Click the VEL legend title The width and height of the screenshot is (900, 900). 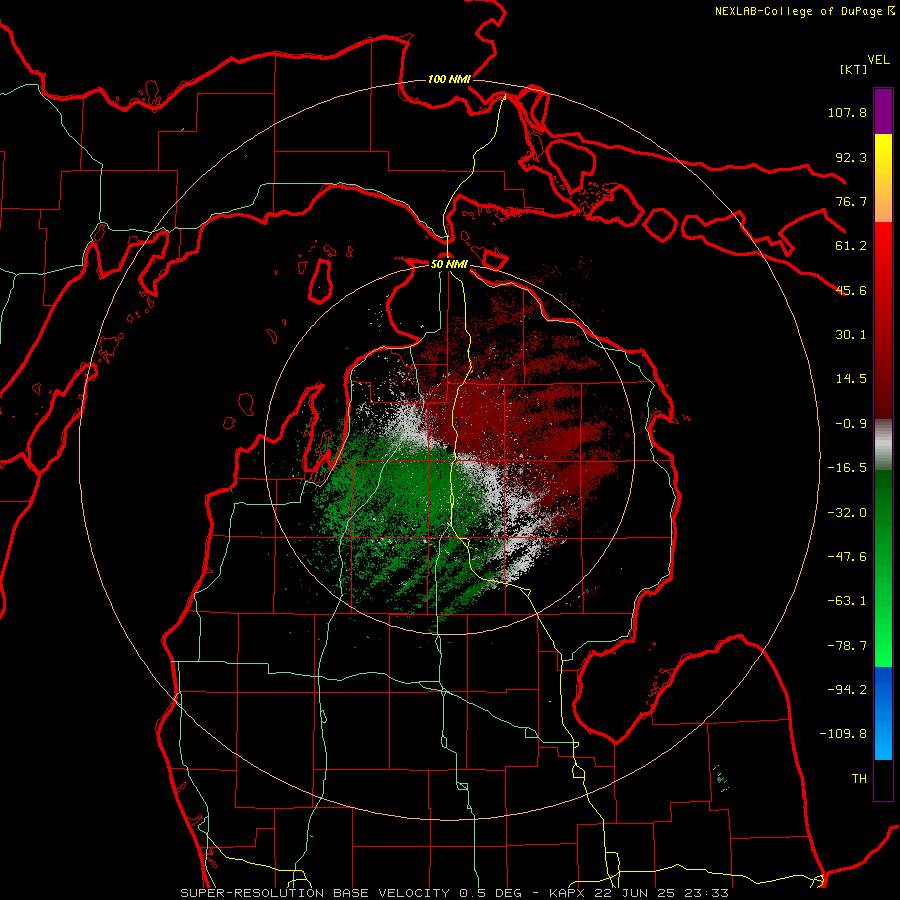click(878, 60)
